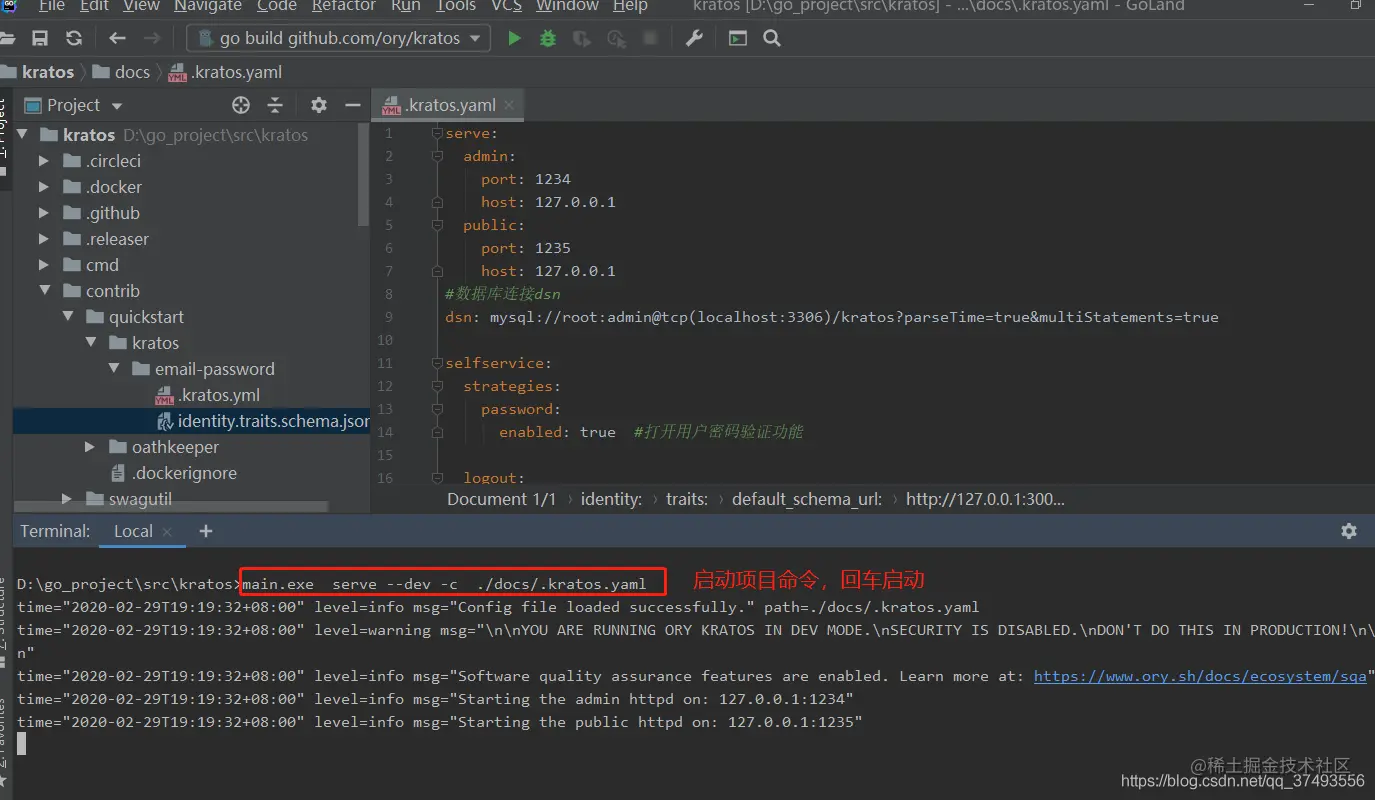The image size is (1375, 800).
Task: Click the Collapse All icon in Project panel
Action: 275,105
